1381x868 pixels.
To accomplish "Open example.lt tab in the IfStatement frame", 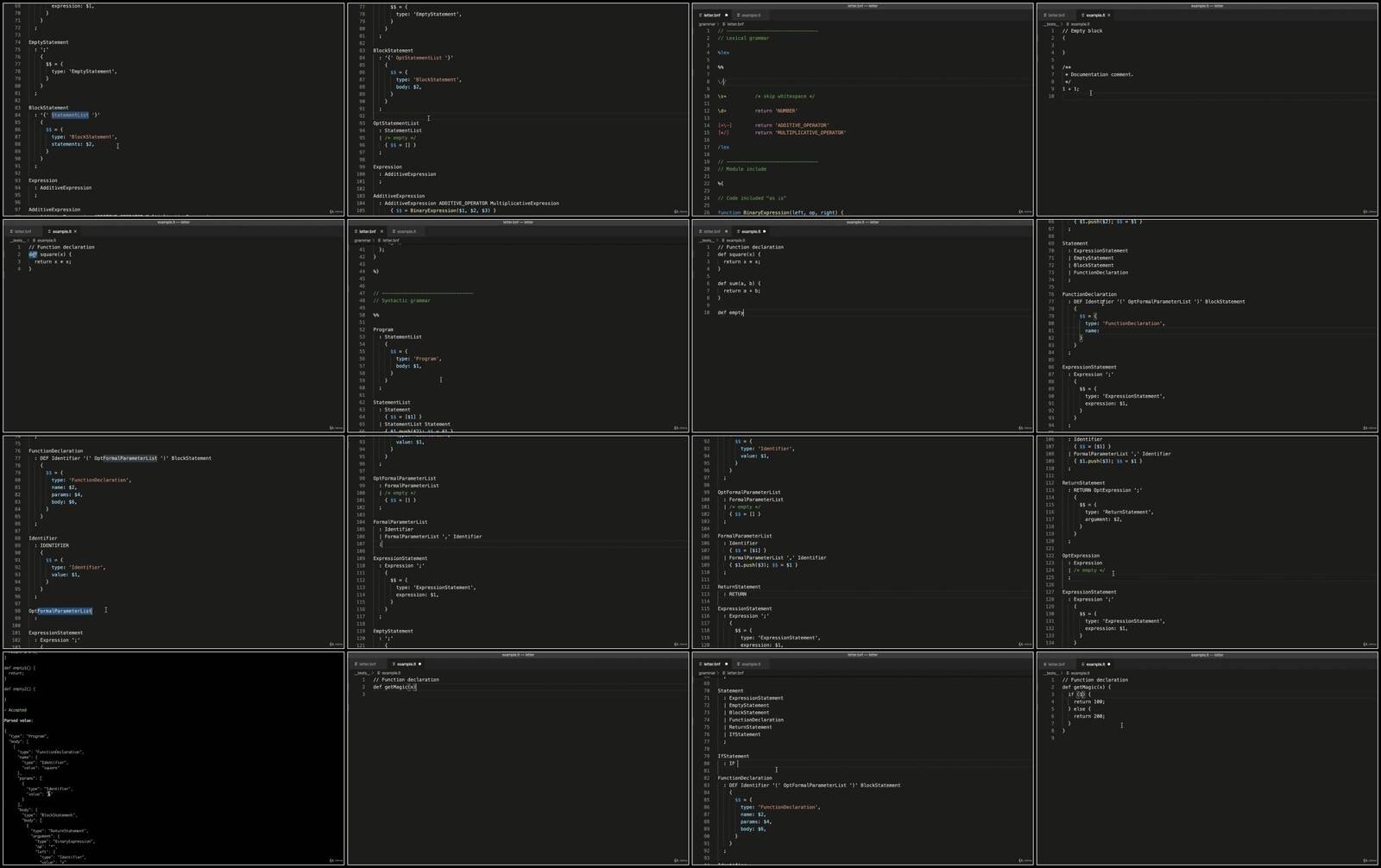I will click(750, 664).
